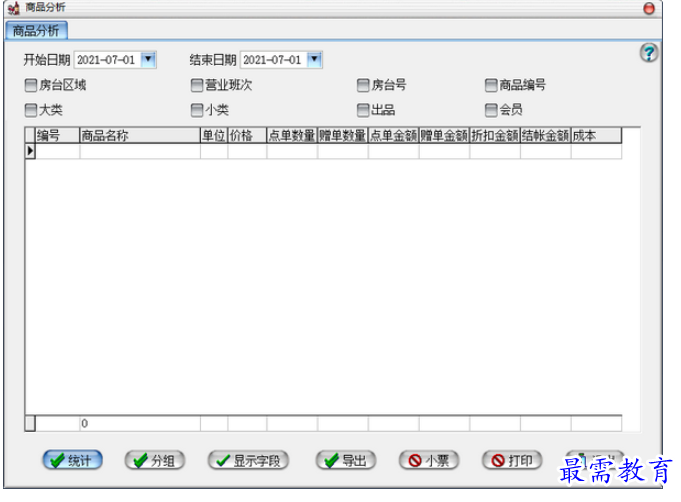
Task: Enable the 营业班次 checkbox
Action: (x=197, y=85)
